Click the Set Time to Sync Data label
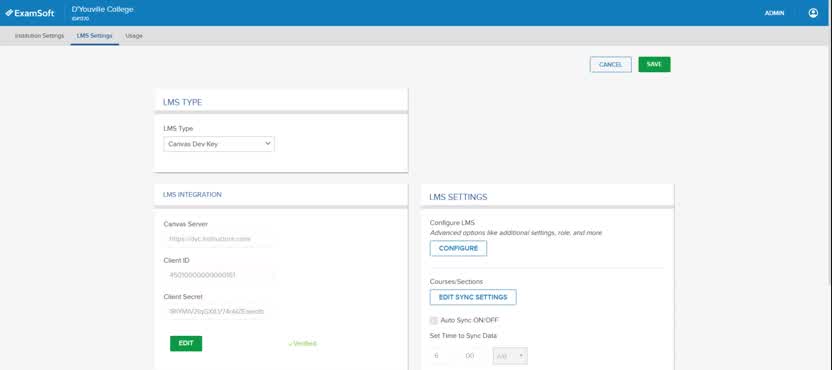Viewport: 832px width, 370px height. (x=463, y=335)
